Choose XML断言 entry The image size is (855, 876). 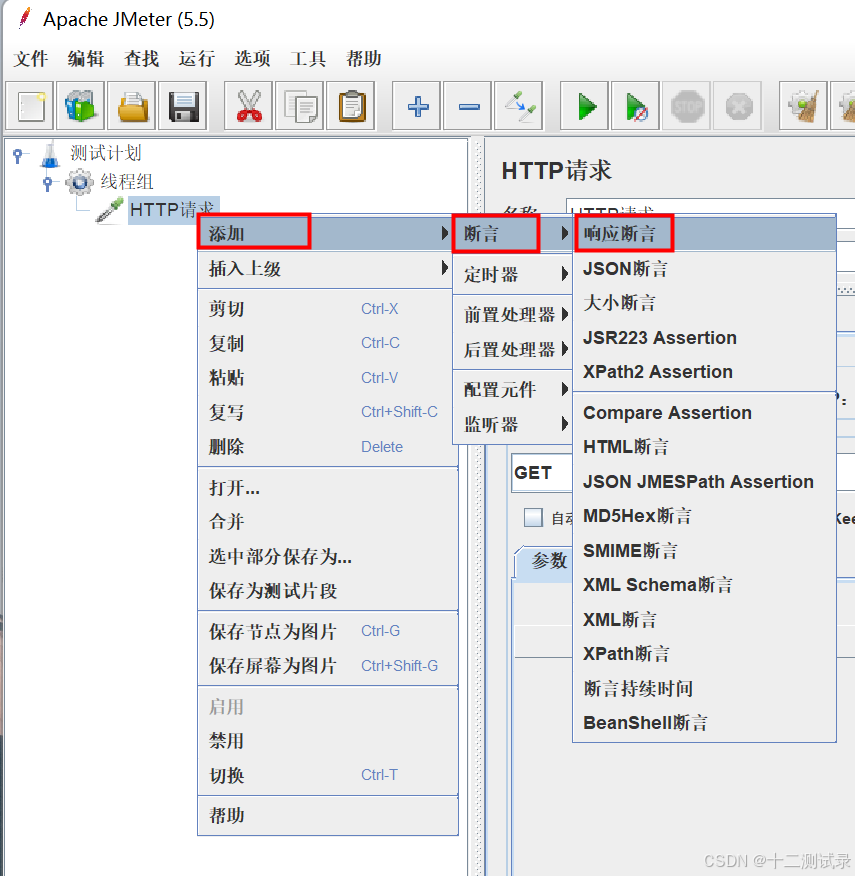point(704,619)
